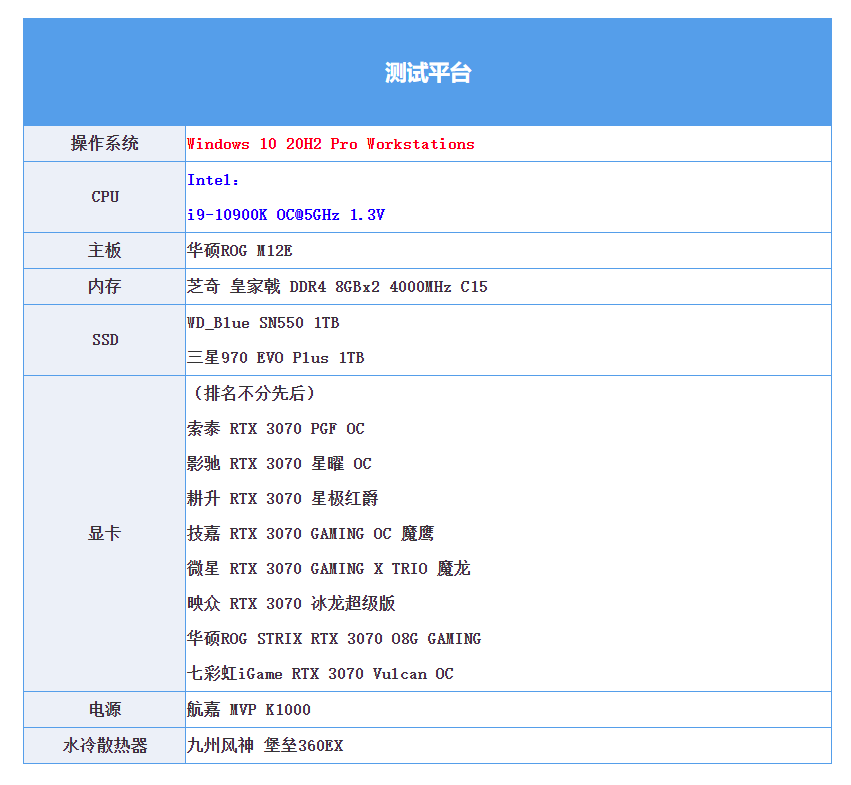The image size is (851, 785).
Task: Click i9-10900K OC@5GHz 1.3V text
Action: click(x=286, y=215)
